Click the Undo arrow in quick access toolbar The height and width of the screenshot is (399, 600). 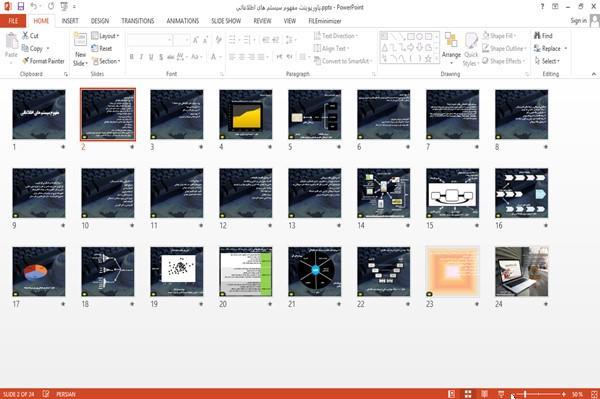[34, 7]
